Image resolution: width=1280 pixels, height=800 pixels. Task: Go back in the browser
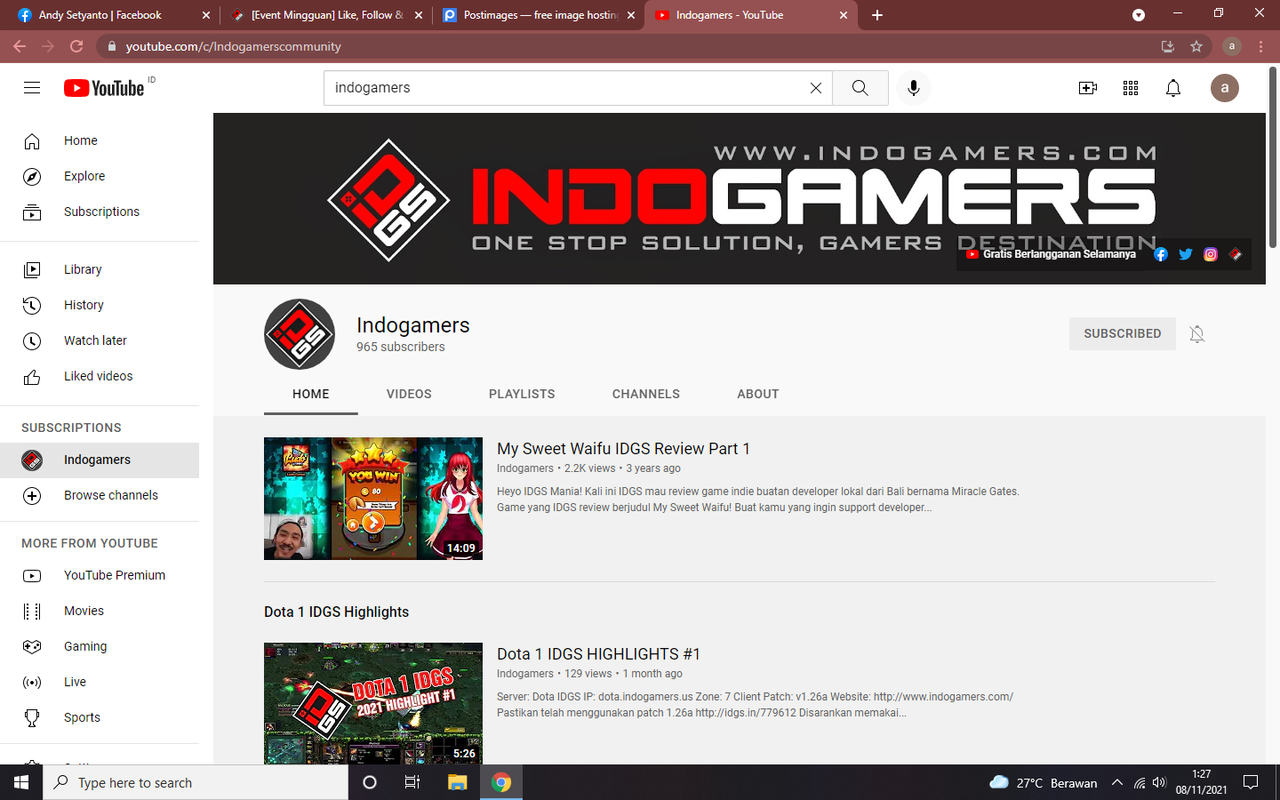click(19, 46)
